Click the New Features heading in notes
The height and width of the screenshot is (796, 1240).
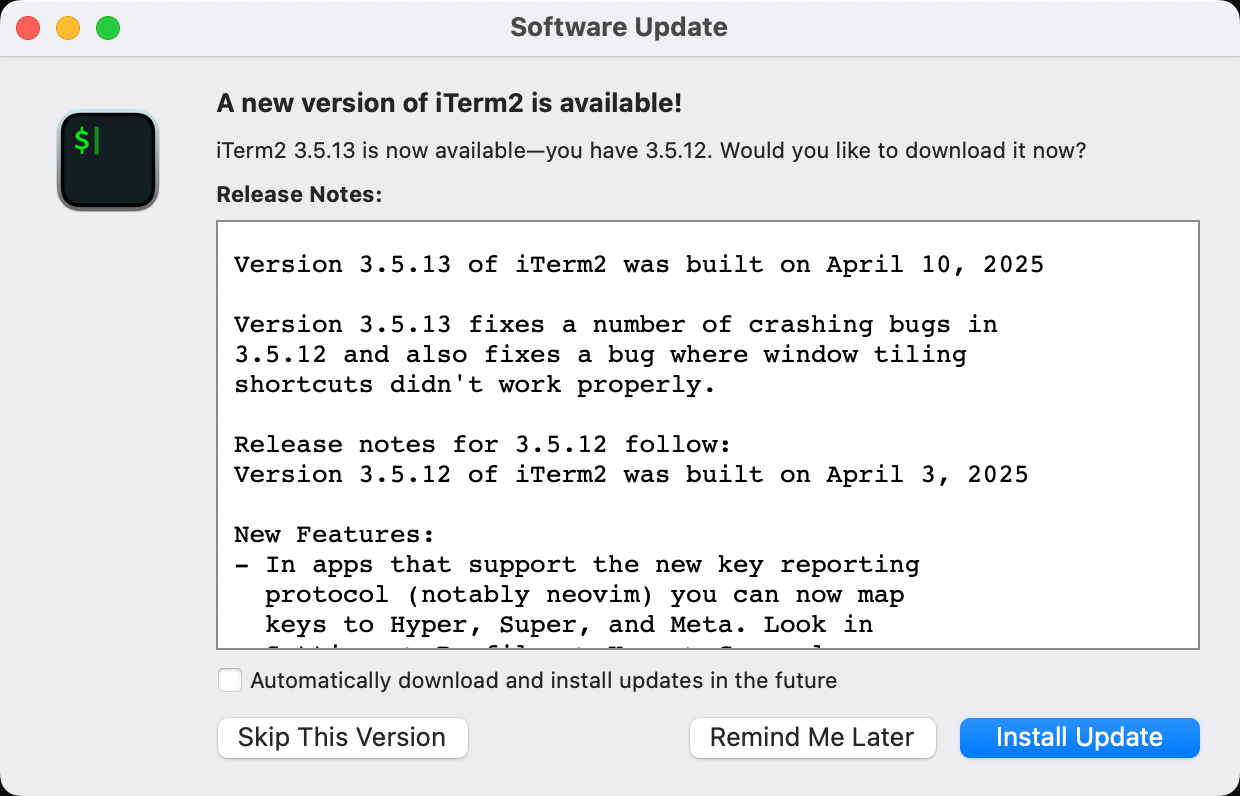pyautogui.click(x=334, y=535)
